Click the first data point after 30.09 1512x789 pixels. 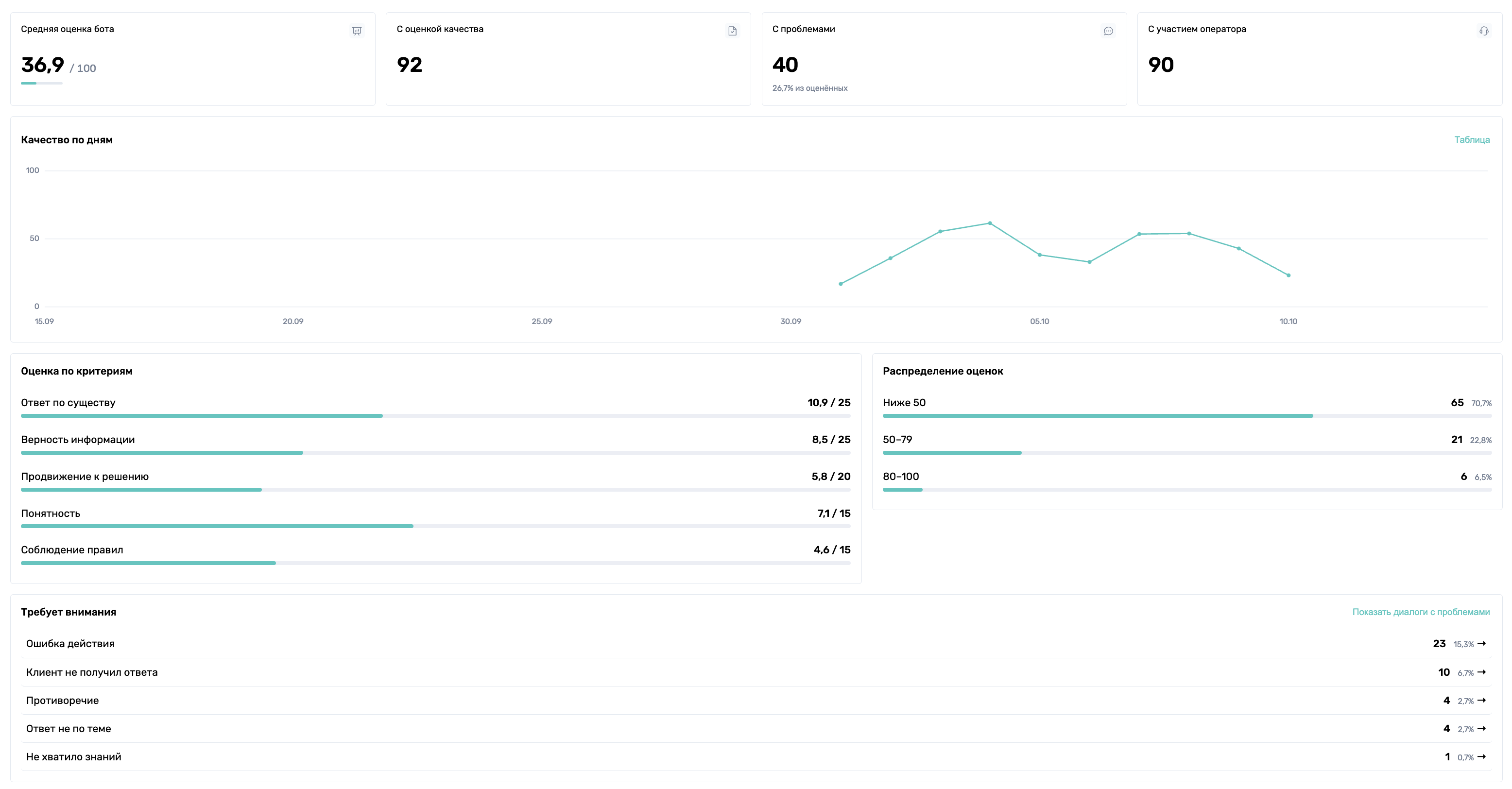click(841, 284)
